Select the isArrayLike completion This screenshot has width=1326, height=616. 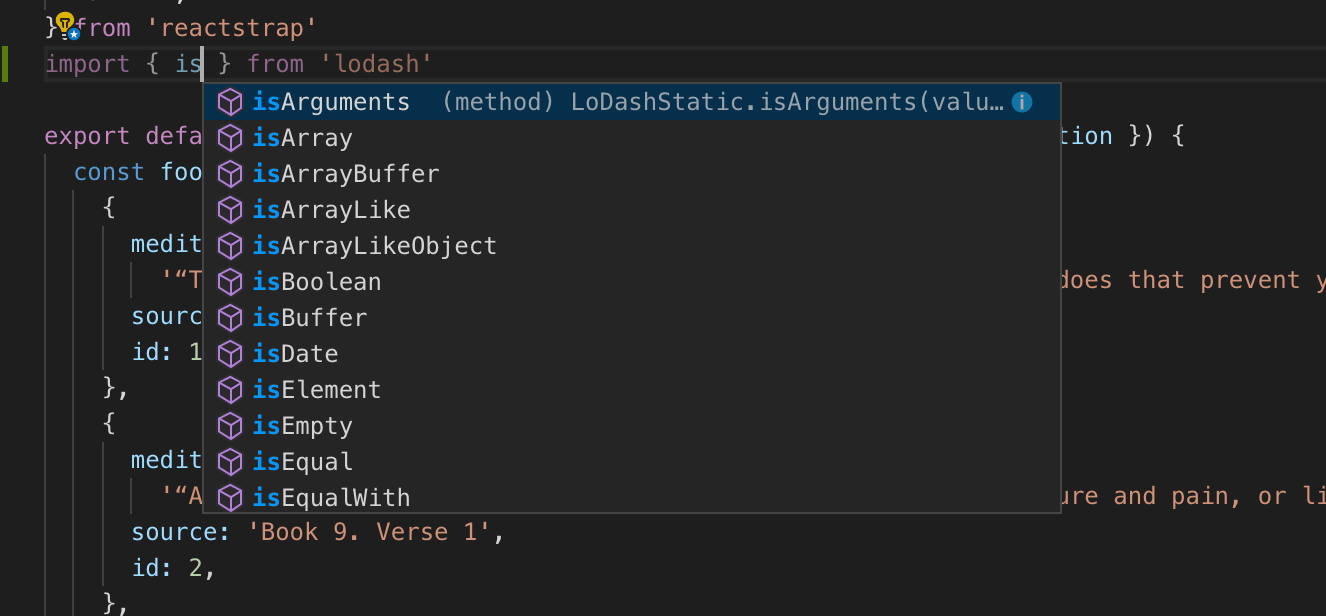pyautogui.click(x=330, y=209)
